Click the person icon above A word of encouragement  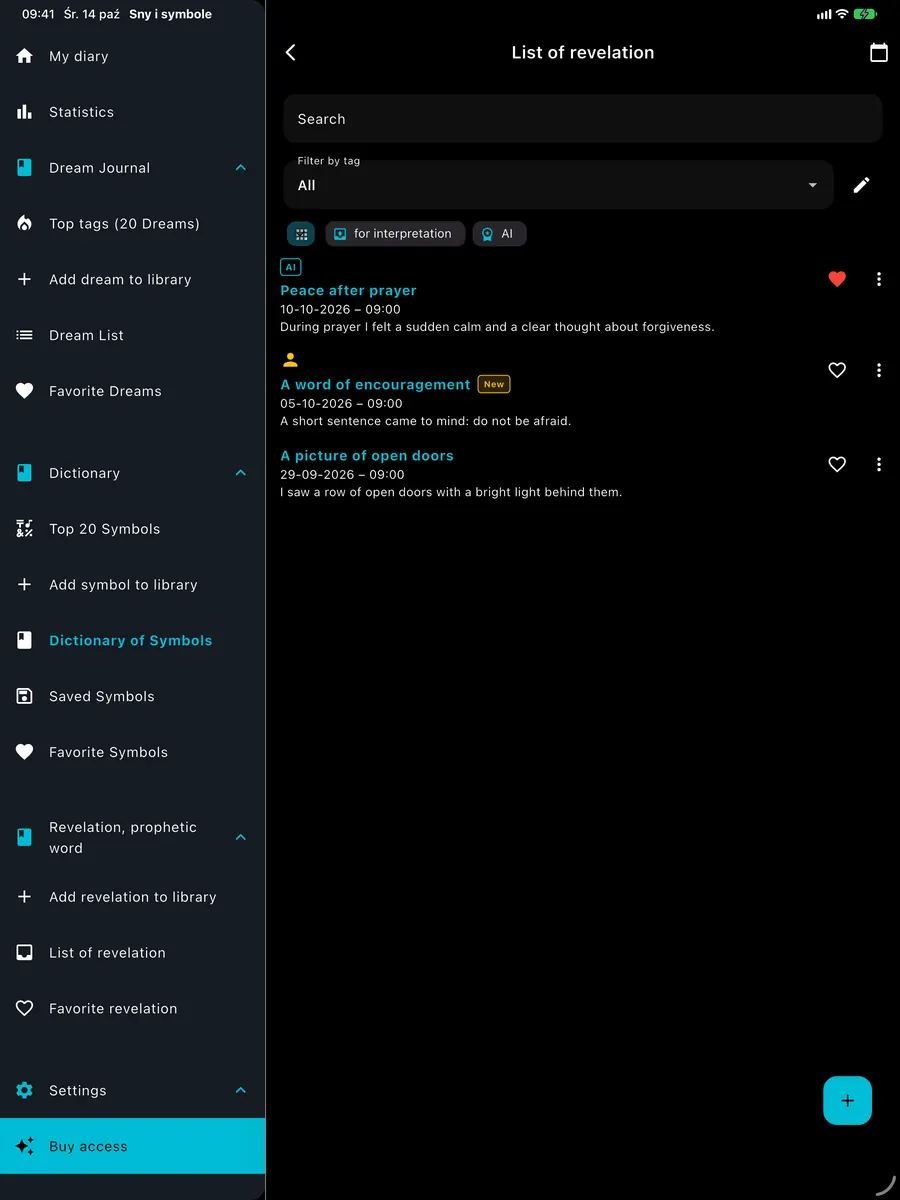pyautogui.click(x=291, y=360)
